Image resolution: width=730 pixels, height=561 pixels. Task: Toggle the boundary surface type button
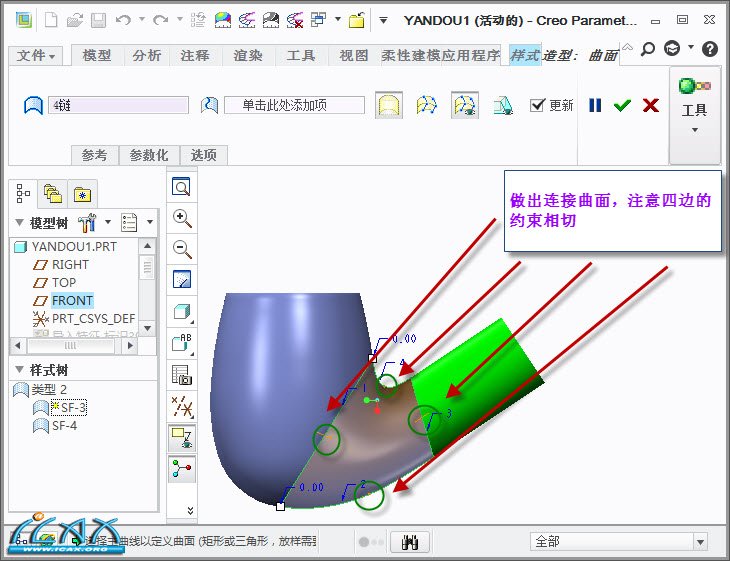[x=389, y=105]
